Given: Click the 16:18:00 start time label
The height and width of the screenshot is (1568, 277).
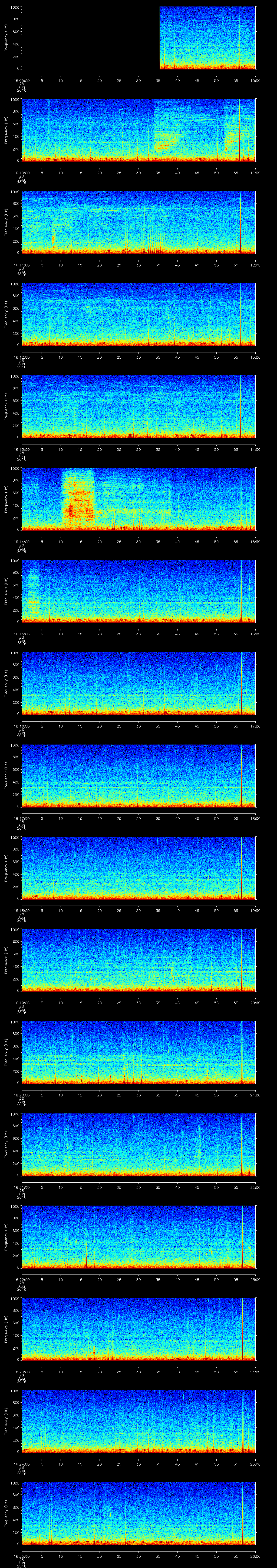Looking at the screenshot, I should (x=21, y=910).
